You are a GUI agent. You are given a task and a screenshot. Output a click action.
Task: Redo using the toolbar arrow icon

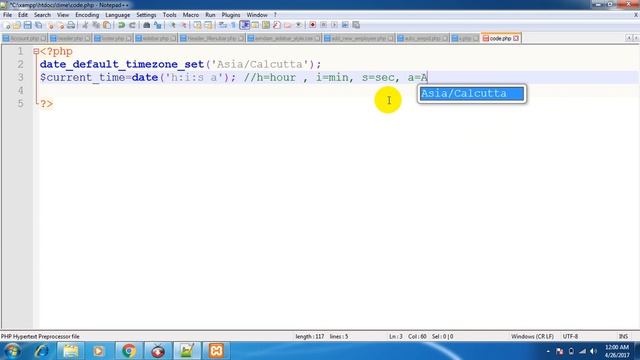click(x=132, y=25)
